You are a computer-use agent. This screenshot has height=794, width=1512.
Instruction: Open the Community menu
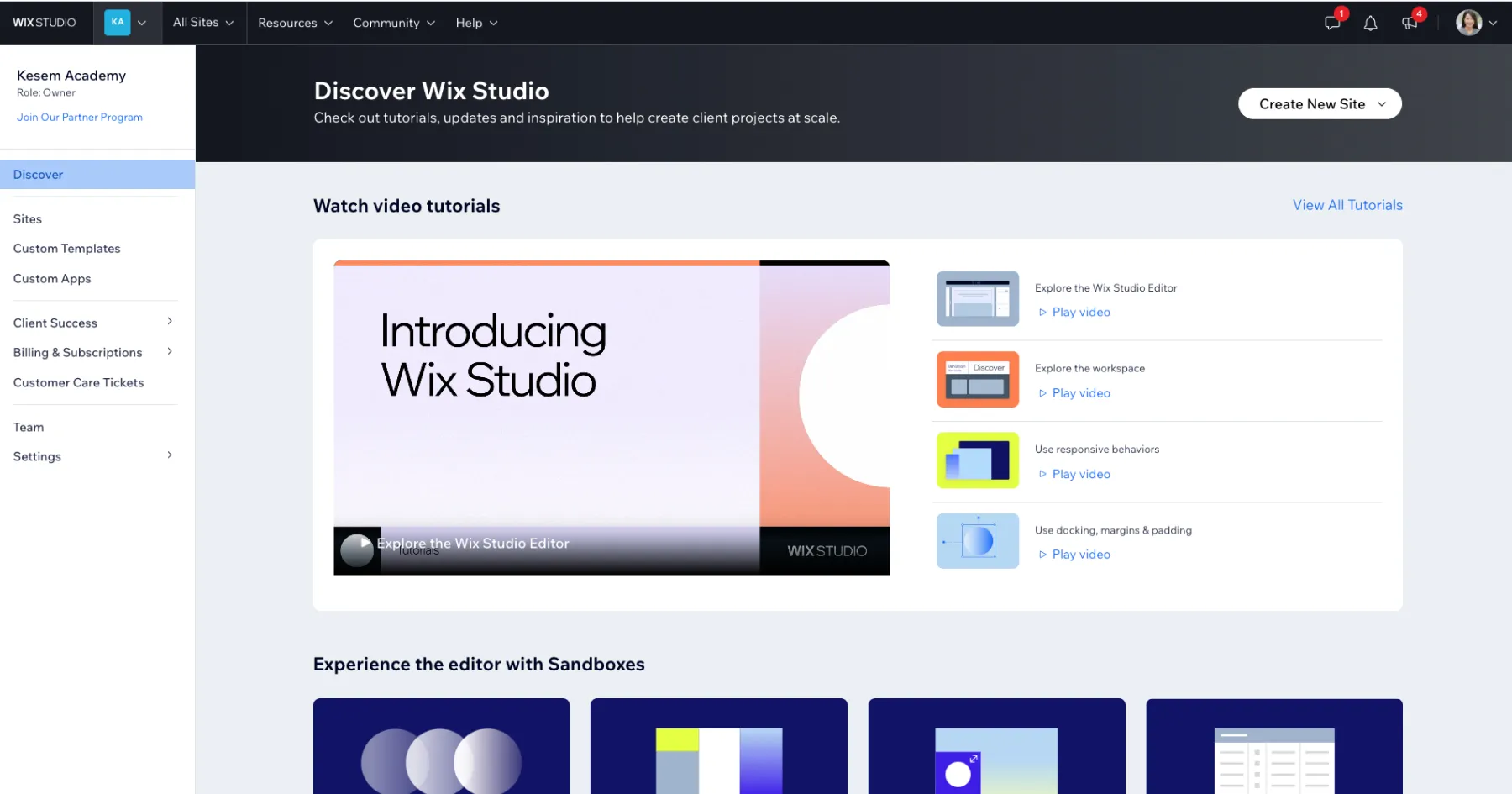coord(394,23)
